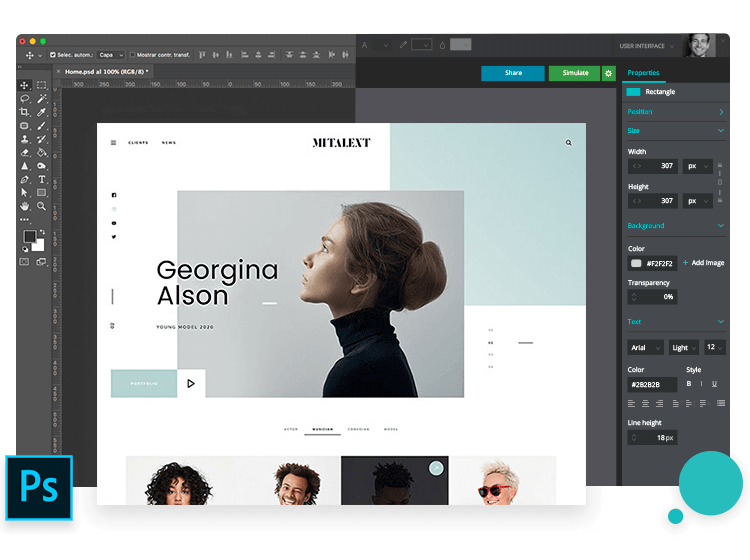Toggle the Selec. autom. checkbox
Viewport: 750px width, 560px height.
pos(53,55)
